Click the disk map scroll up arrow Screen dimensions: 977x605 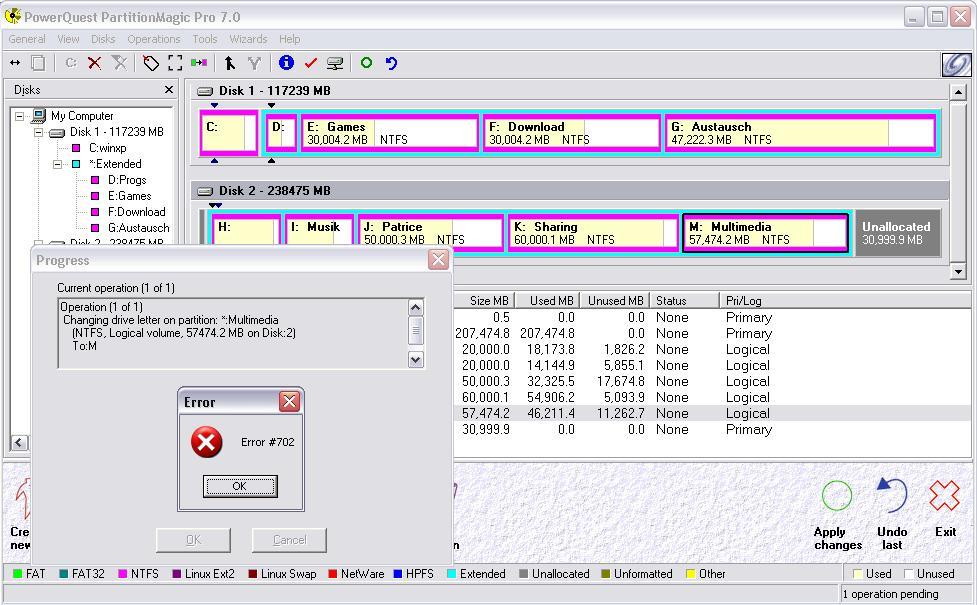(958, 93)
